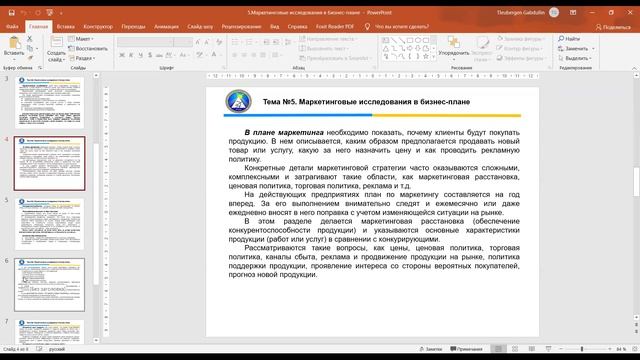Viewport: 640px width, 360px height.
Task: Center text in paragraph group
Action: 244,55
